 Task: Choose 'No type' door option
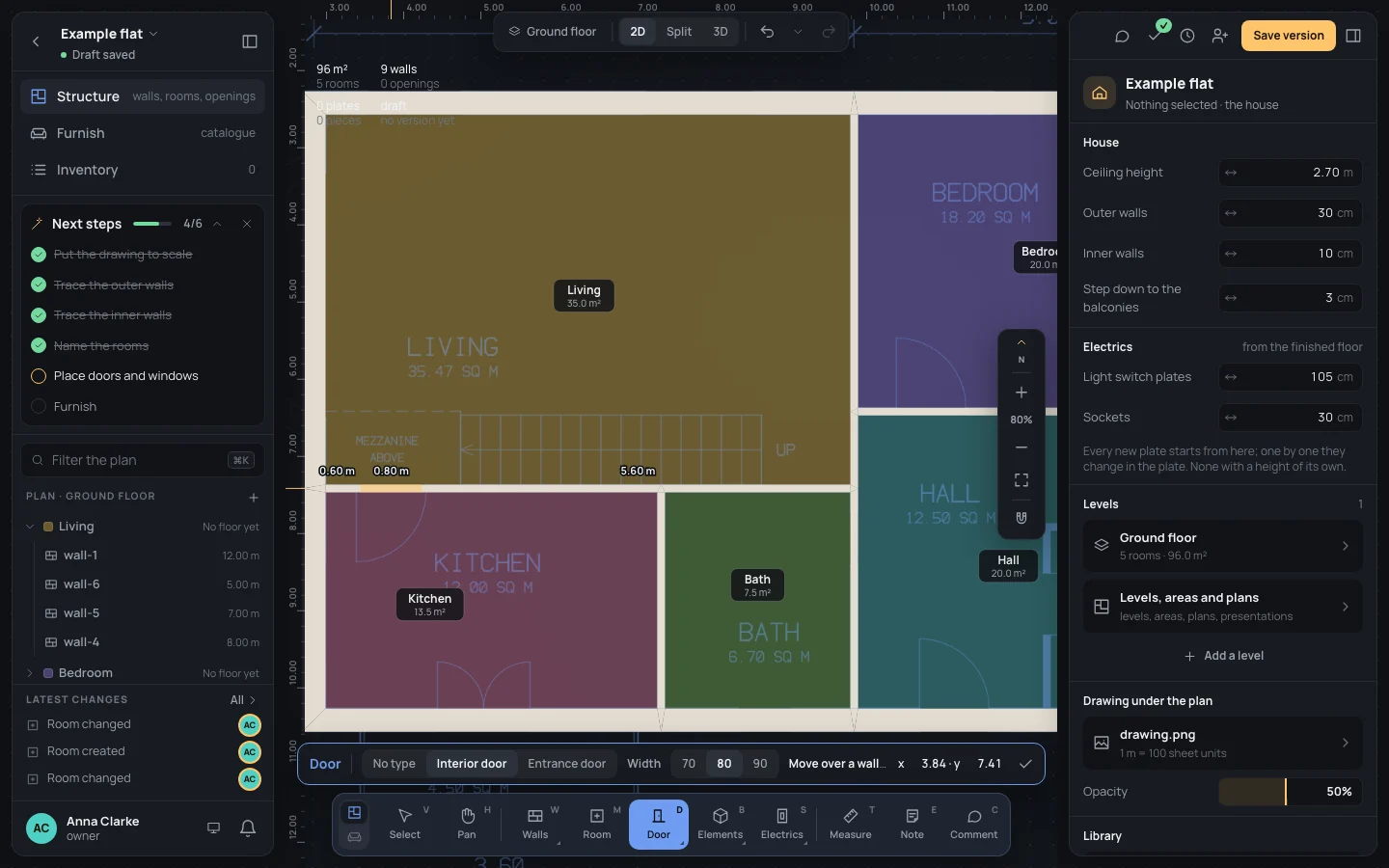(x=394, y=764)
